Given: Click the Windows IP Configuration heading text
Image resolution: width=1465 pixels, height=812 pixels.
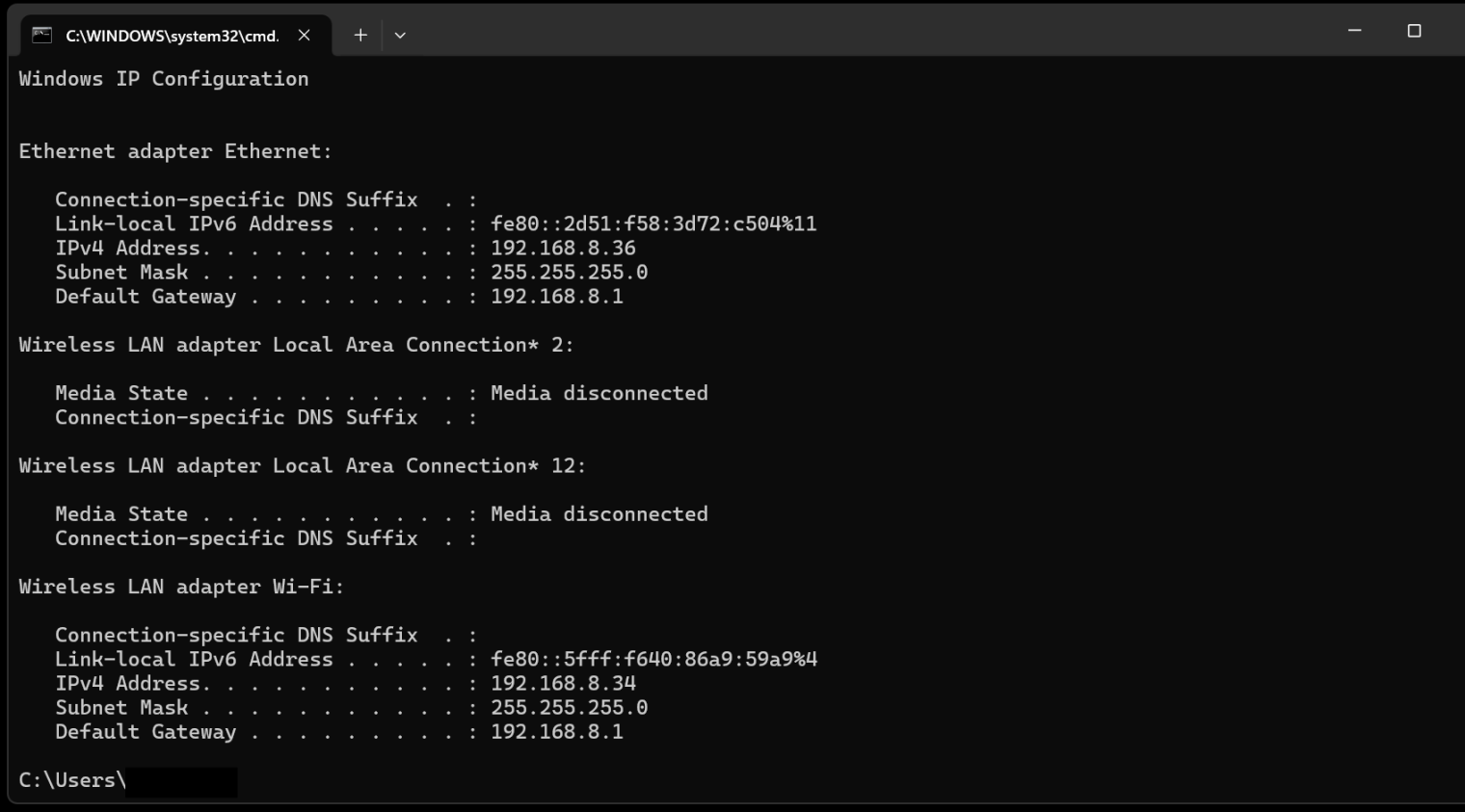Looking at the screenshot, I should pyautogui.click(x=164, y=79).
